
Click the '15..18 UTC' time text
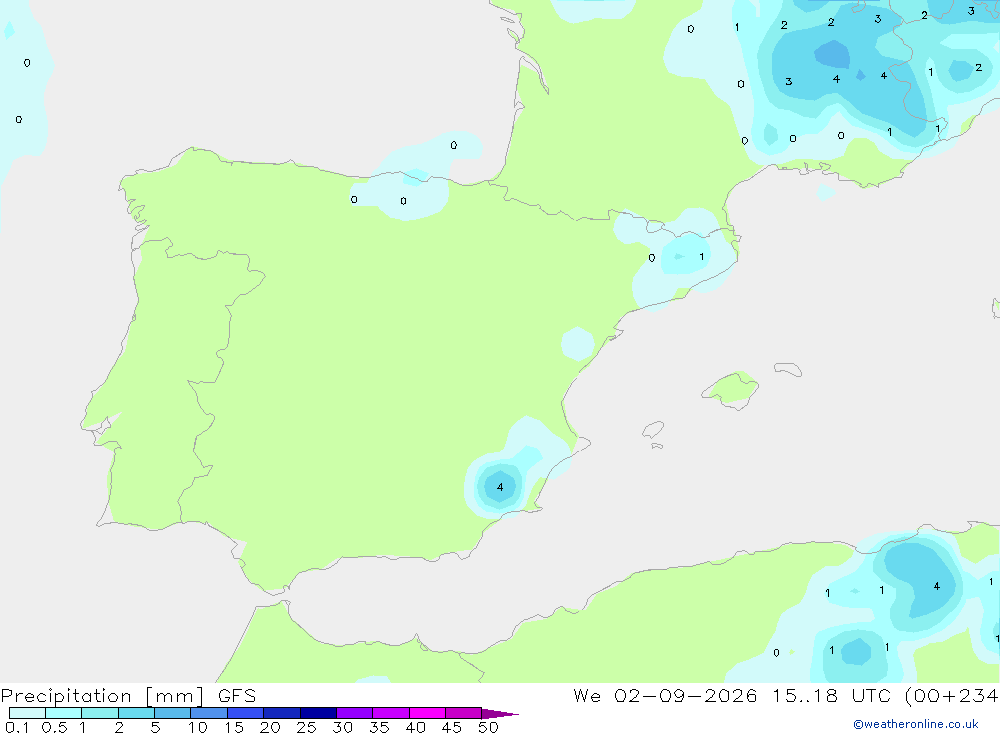[x=831, y=695]
